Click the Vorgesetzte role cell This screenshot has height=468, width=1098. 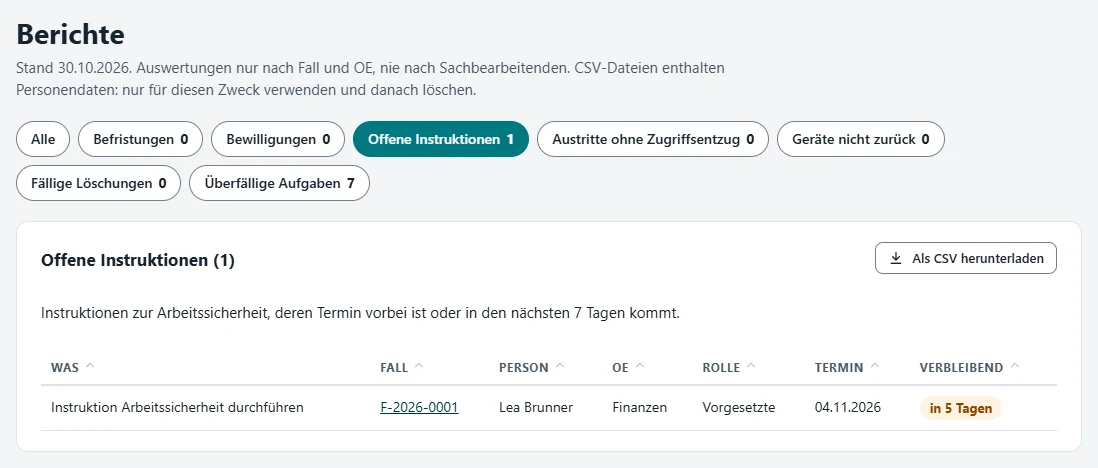pyautogui.click(x=739, y=407)
